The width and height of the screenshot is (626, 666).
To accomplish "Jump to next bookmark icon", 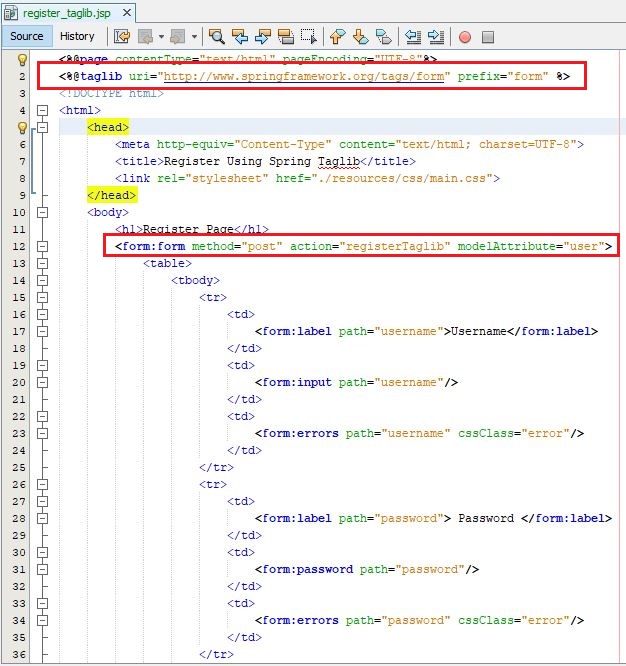I will (361, 37).
